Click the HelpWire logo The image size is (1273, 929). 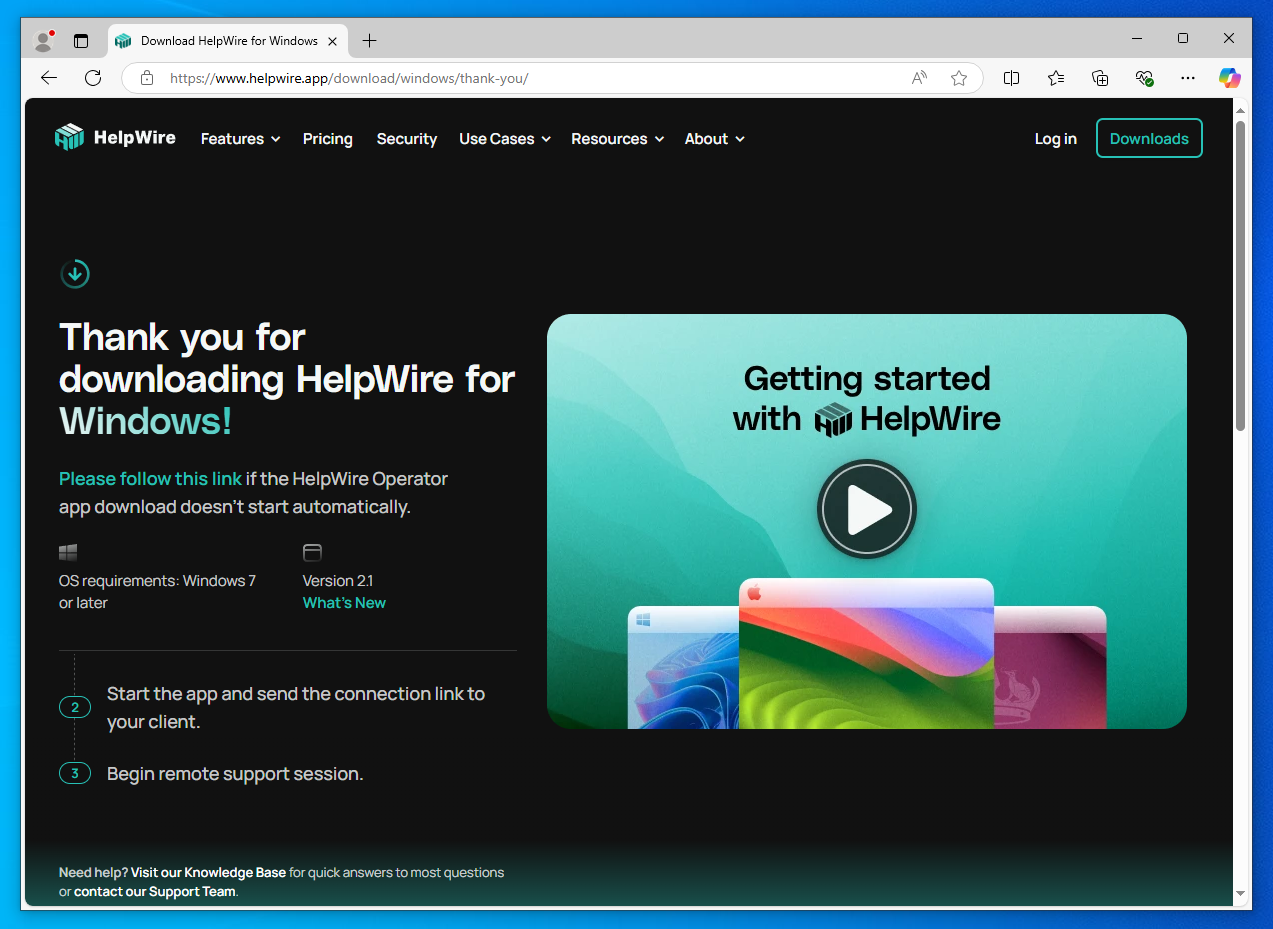[x=115, y=138]
